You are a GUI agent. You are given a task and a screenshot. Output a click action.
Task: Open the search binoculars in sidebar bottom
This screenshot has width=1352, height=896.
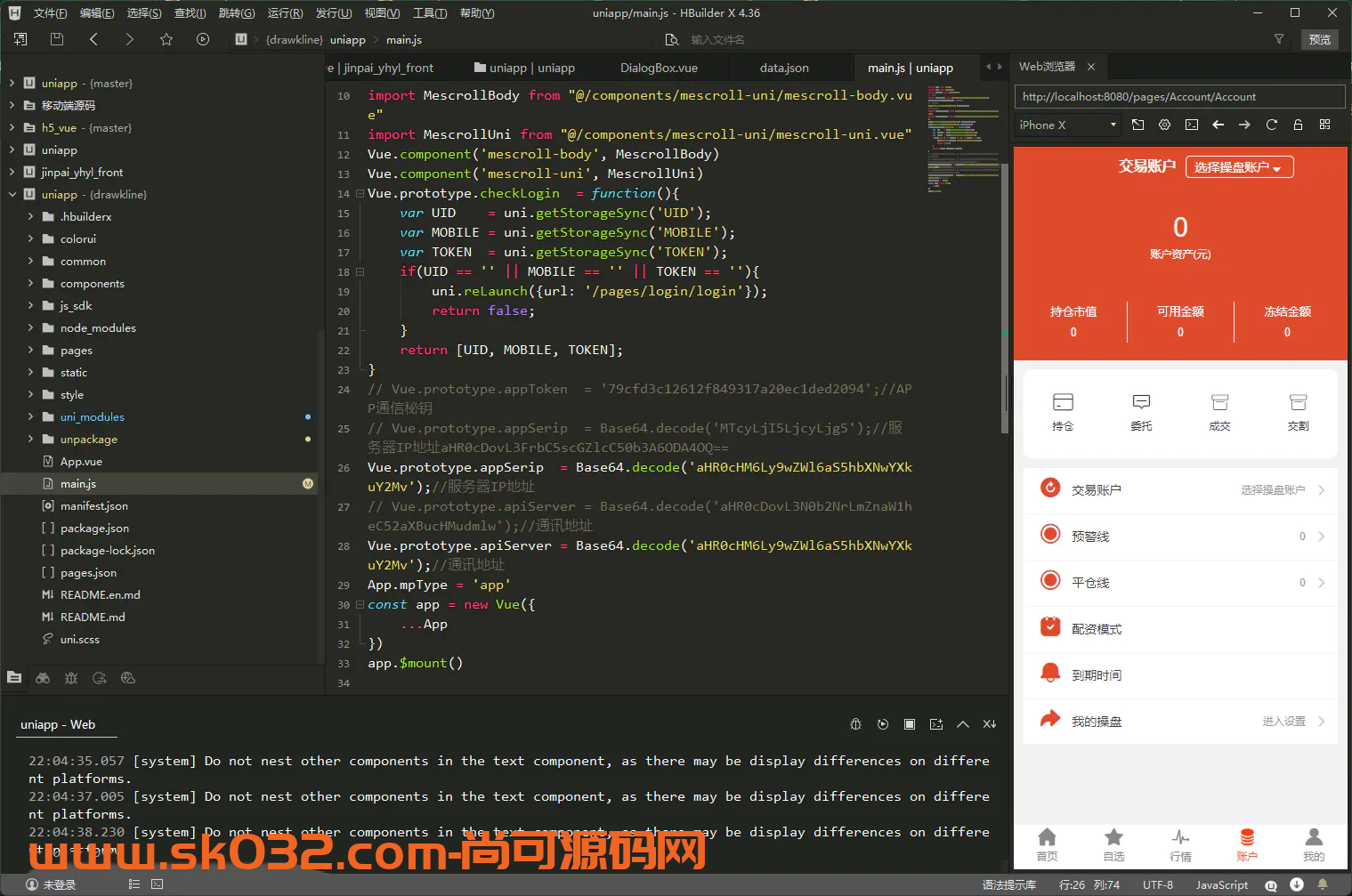(x=43, y=678)
